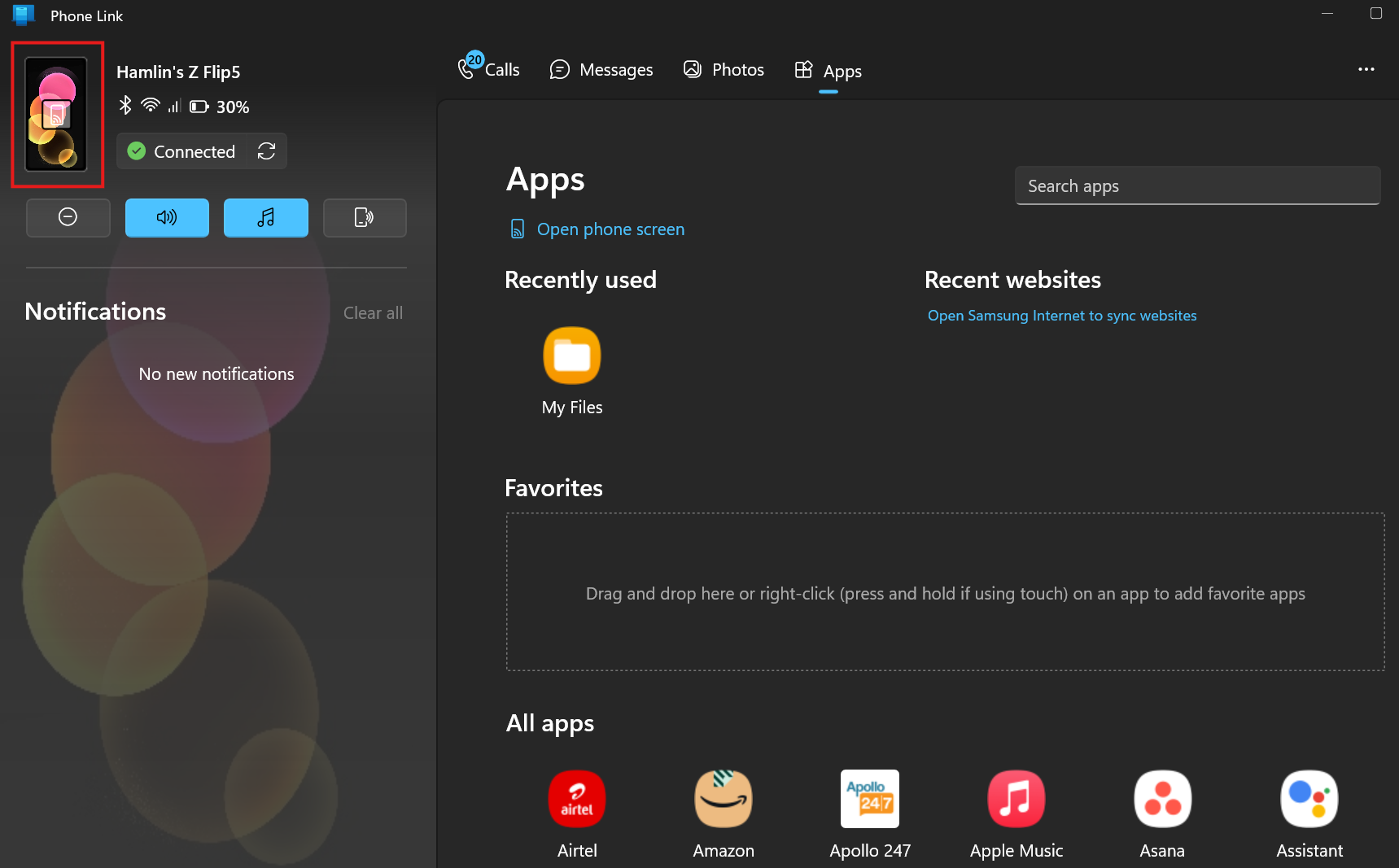Click the Phone Link logo in title bar
The height and width of the screenshot is (868, 1399).
click(x=24, y=15)
